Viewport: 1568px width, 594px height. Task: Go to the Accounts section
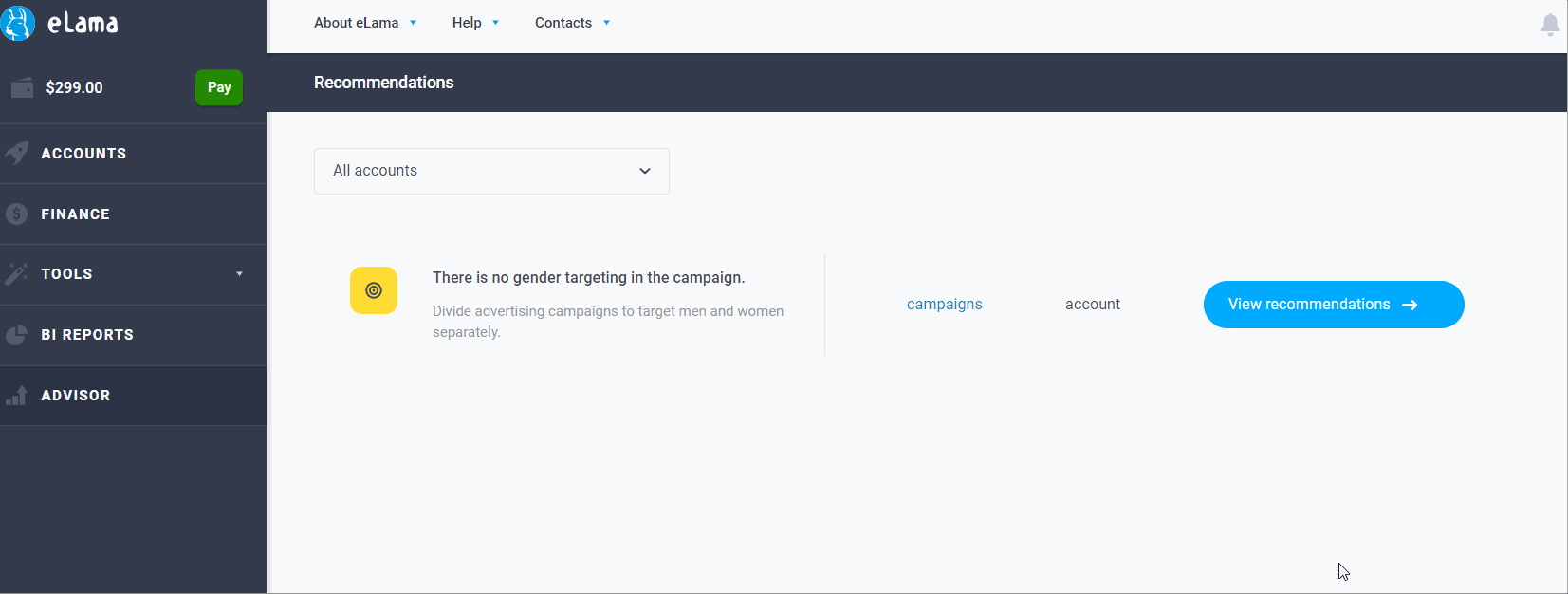tap(133, 154)
